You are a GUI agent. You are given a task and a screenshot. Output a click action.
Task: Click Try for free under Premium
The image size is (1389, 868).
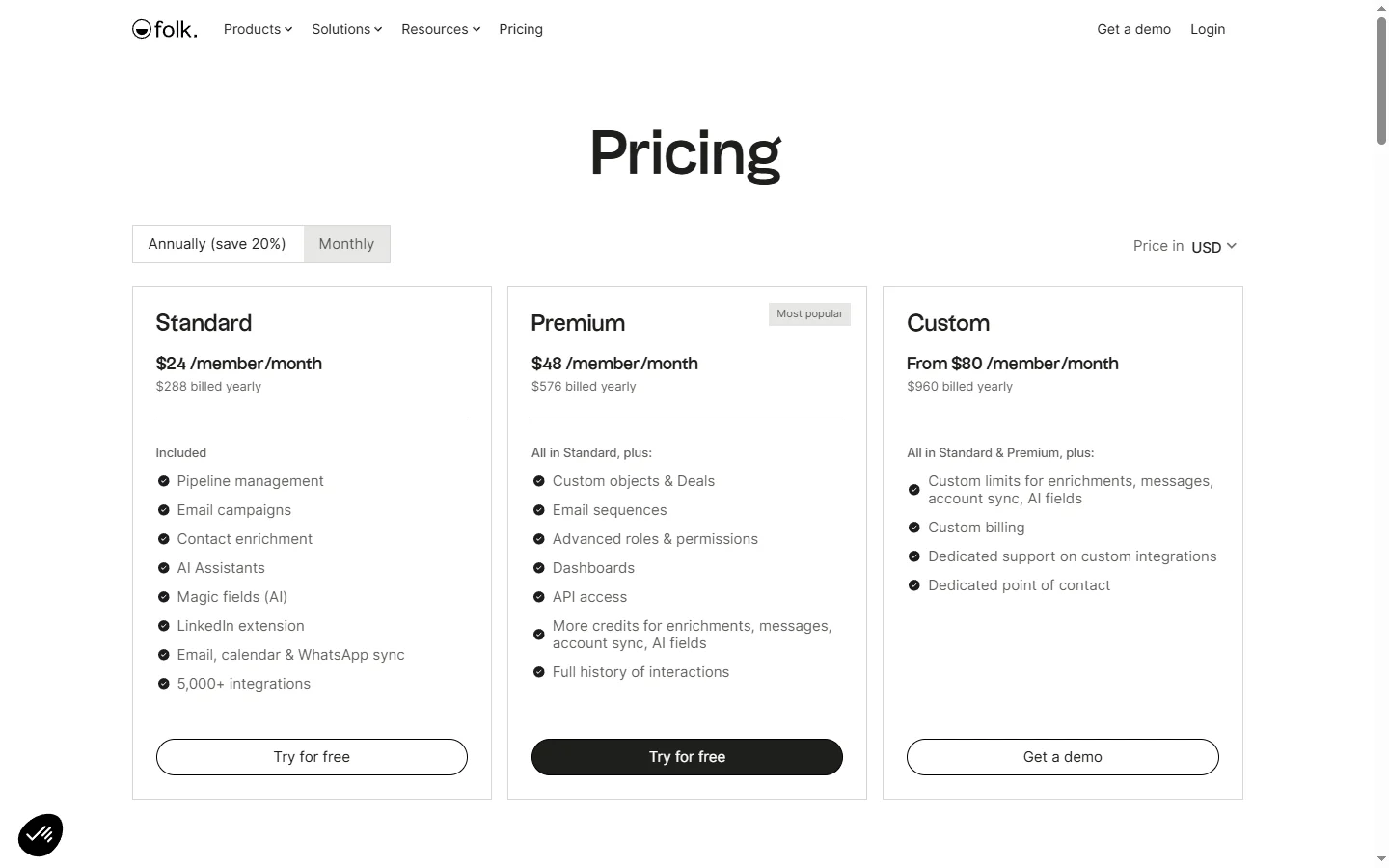(x=687, y=757)
